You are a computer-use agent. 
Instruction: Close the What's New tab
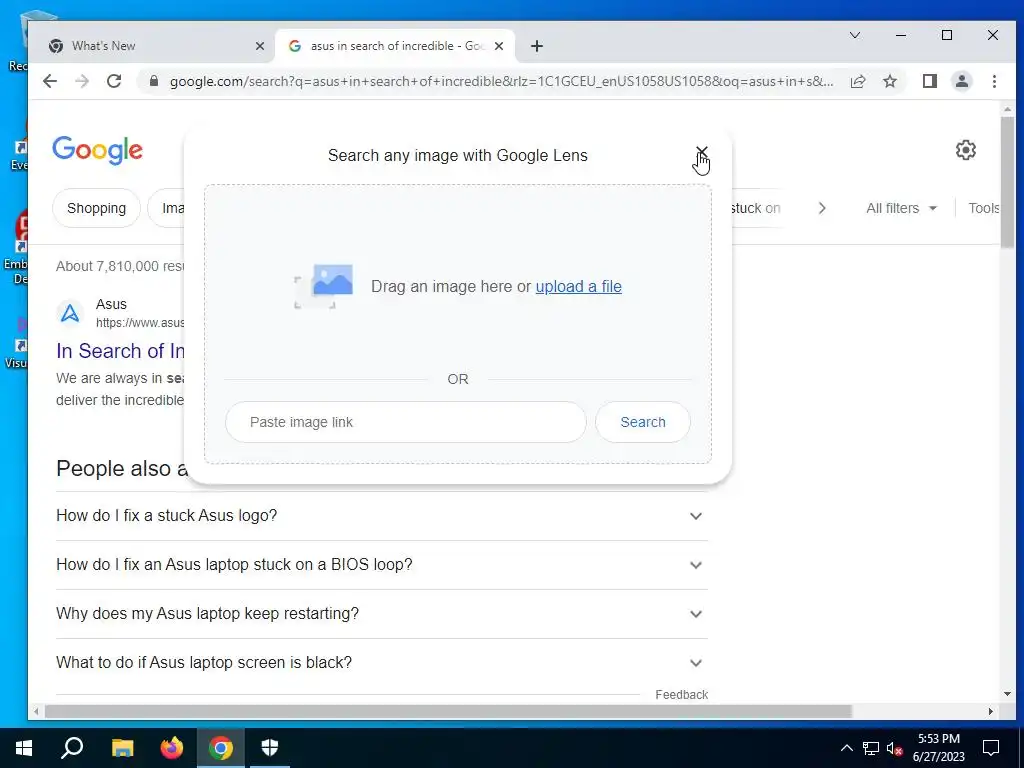pos(260,46)
